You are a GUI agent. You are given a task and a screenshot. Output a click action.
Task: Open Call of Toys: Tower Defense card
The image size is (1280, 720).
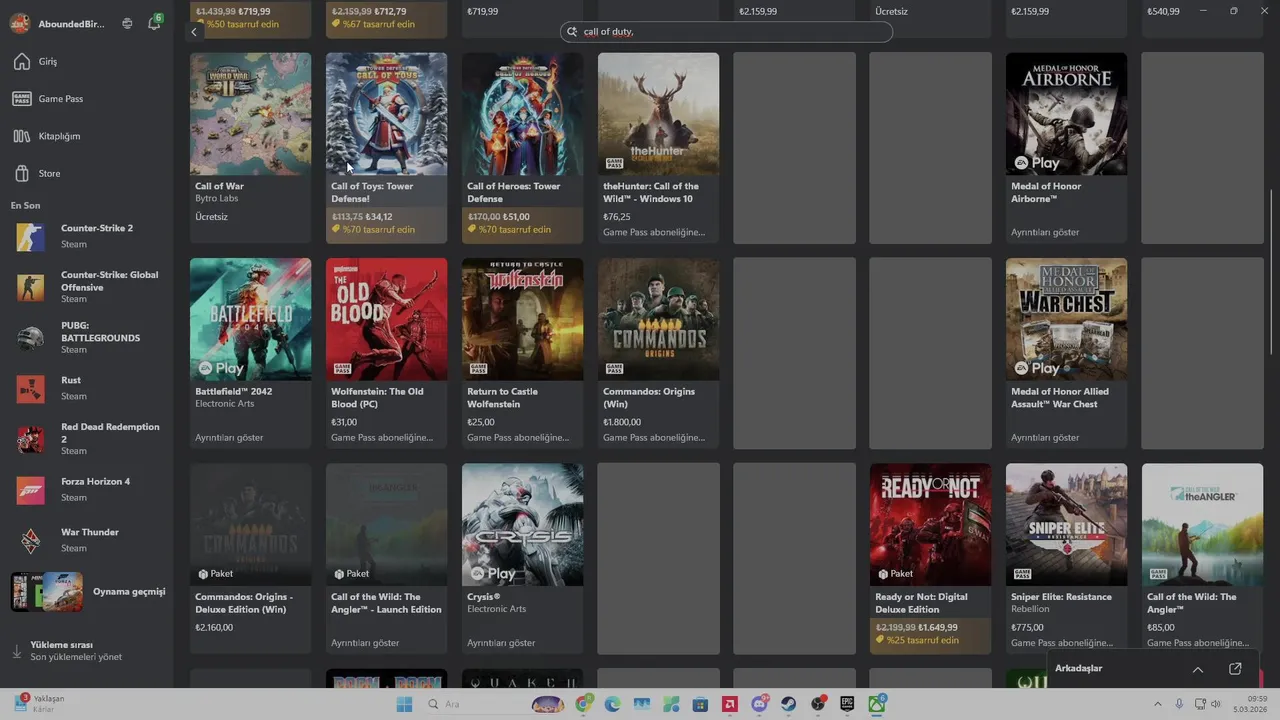[x=386, y=147]
